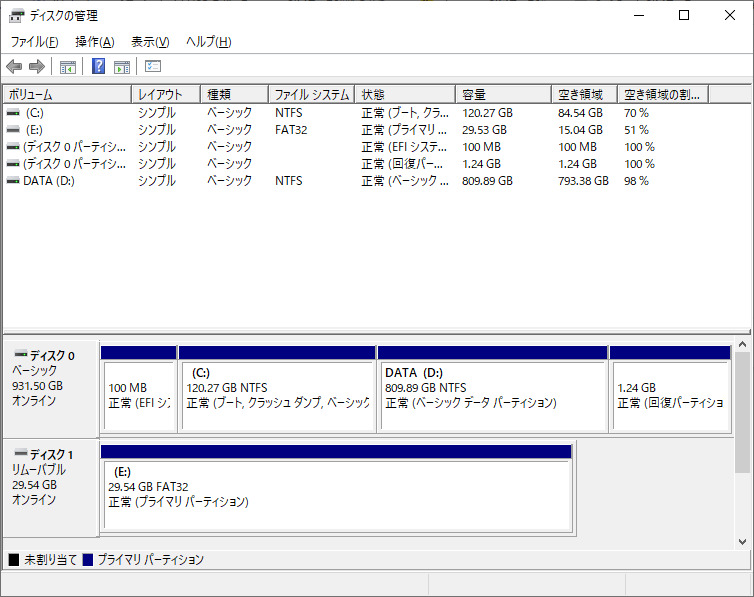Select the DATA (D:) volume row icon
The image size is (754, 597).
pos(12,181)
